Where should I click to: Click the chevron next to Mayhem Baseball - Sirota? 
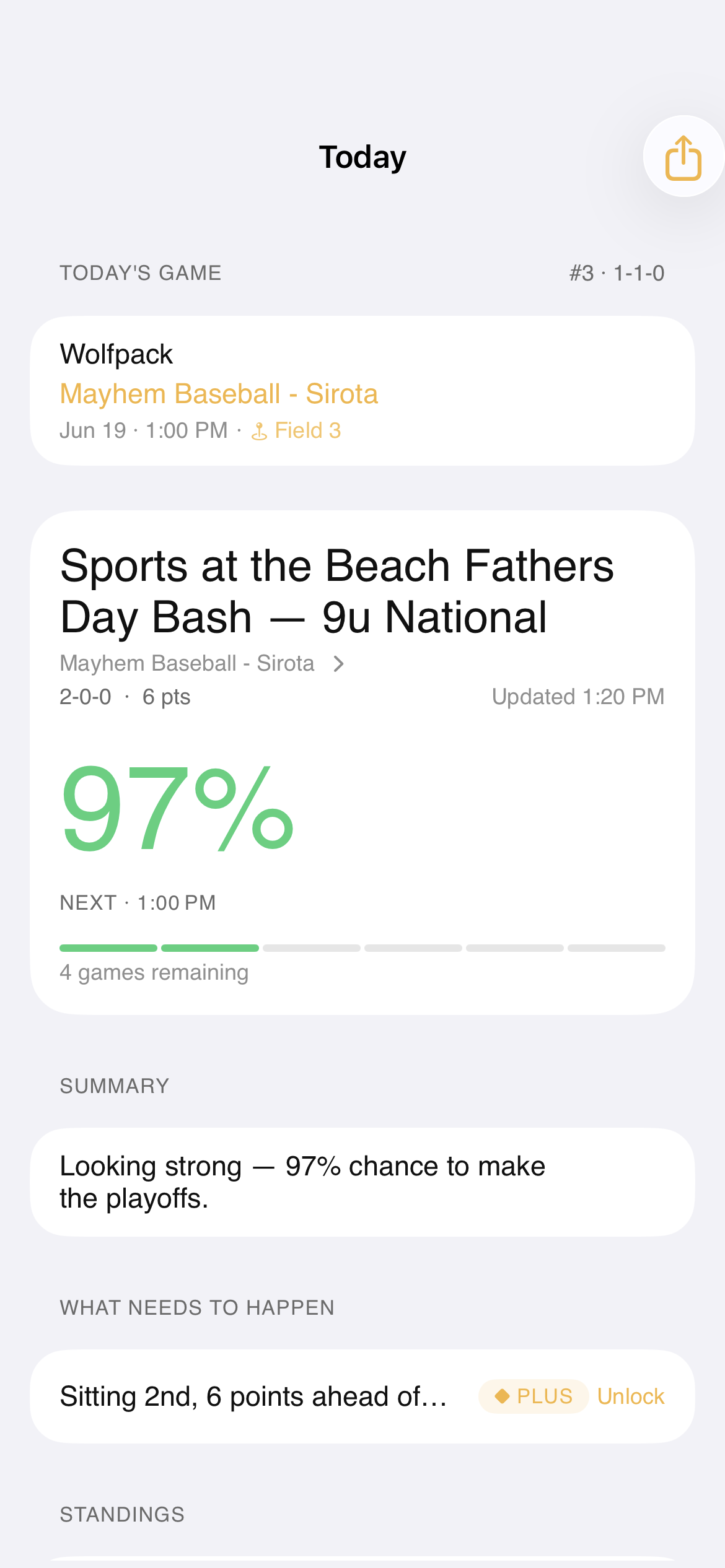338,664
